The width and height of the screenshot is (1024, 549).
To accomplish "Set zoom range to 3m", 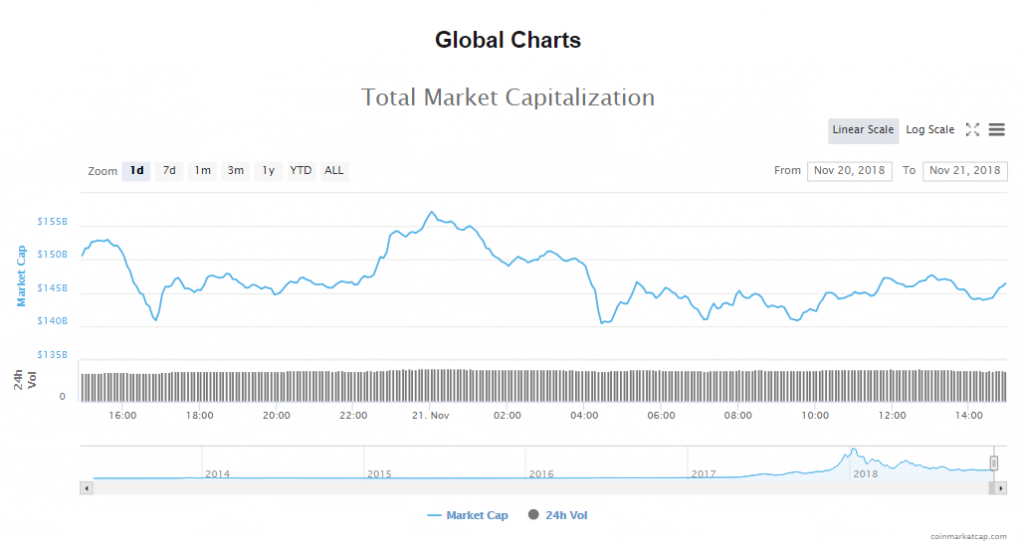I will 235,171.
